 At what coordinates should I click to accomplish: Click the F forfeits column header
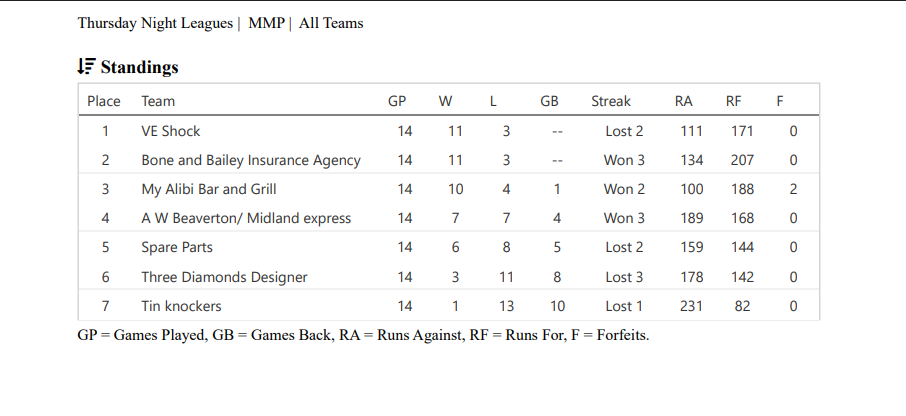780,101
